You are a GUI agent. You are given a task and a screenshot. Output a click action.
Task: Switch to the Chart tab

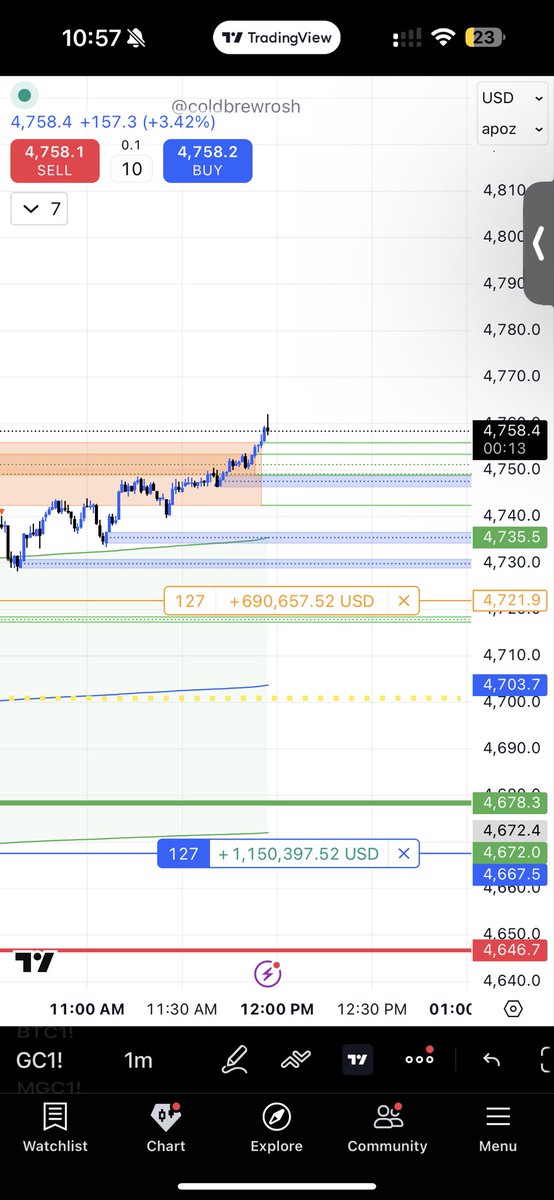tap(166, 1128)
